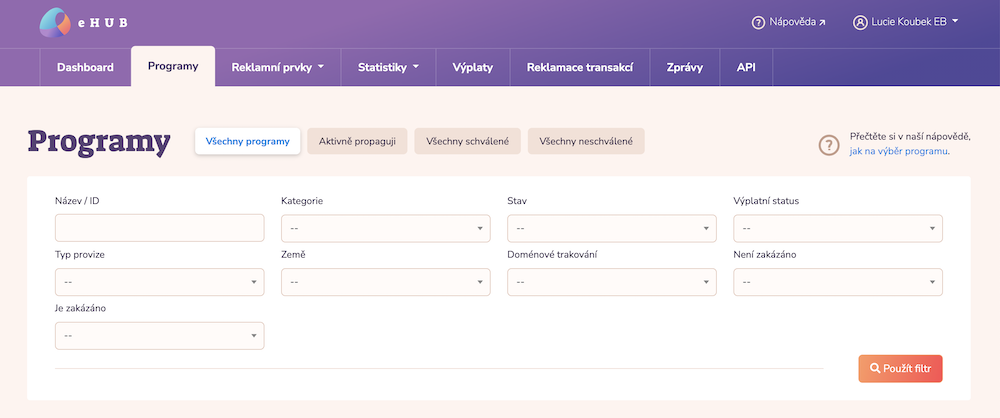This screenshot has height=418, width=1000.
Task: Follow the 'jak na výběr programu' link
Action: (898, 151)
